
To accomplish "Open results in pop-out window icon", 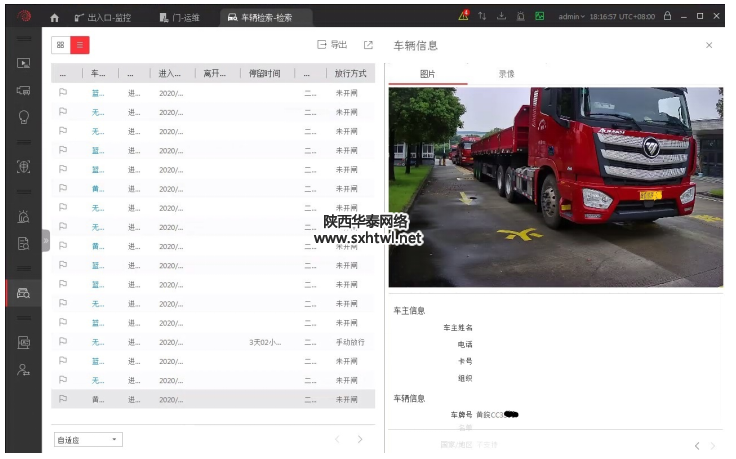I will (368, 45).
